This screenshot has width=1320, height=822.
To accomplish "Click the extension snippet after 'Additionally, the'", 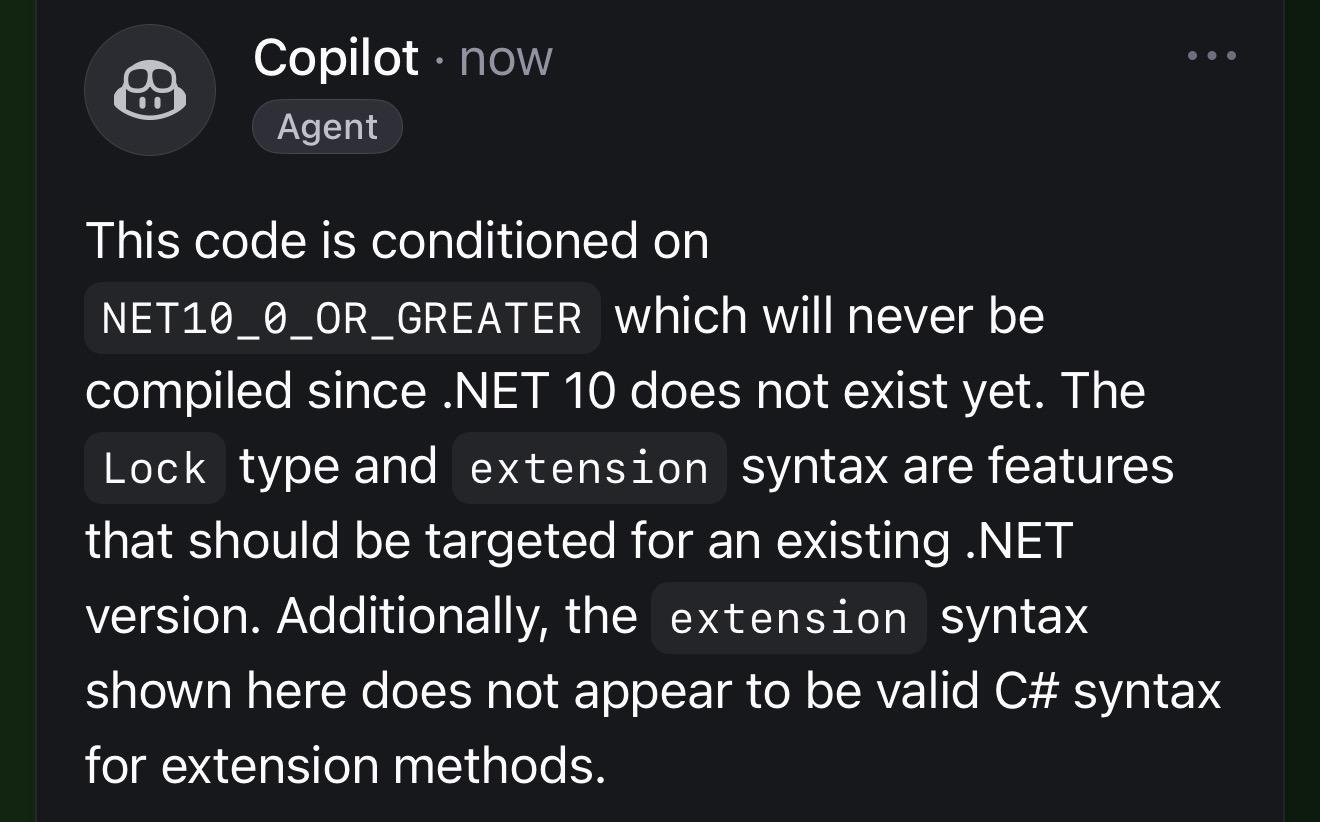I will [788, 618].
